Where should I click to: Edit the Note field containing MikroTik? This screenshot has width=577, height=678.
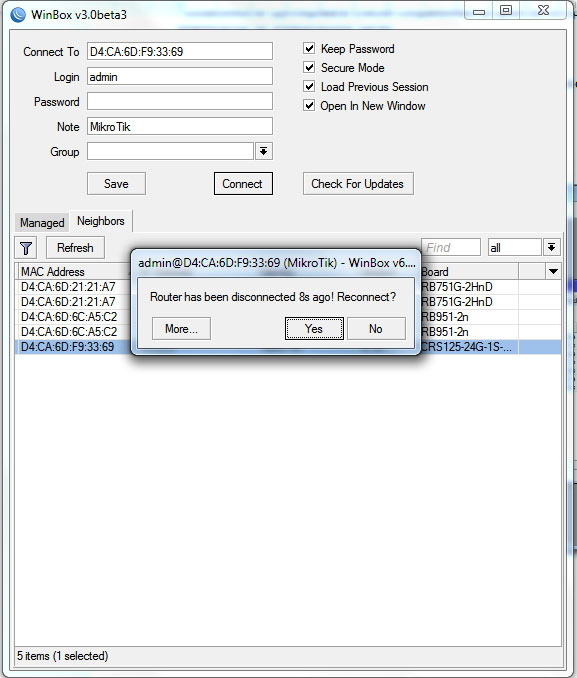(x=180, y=127)
